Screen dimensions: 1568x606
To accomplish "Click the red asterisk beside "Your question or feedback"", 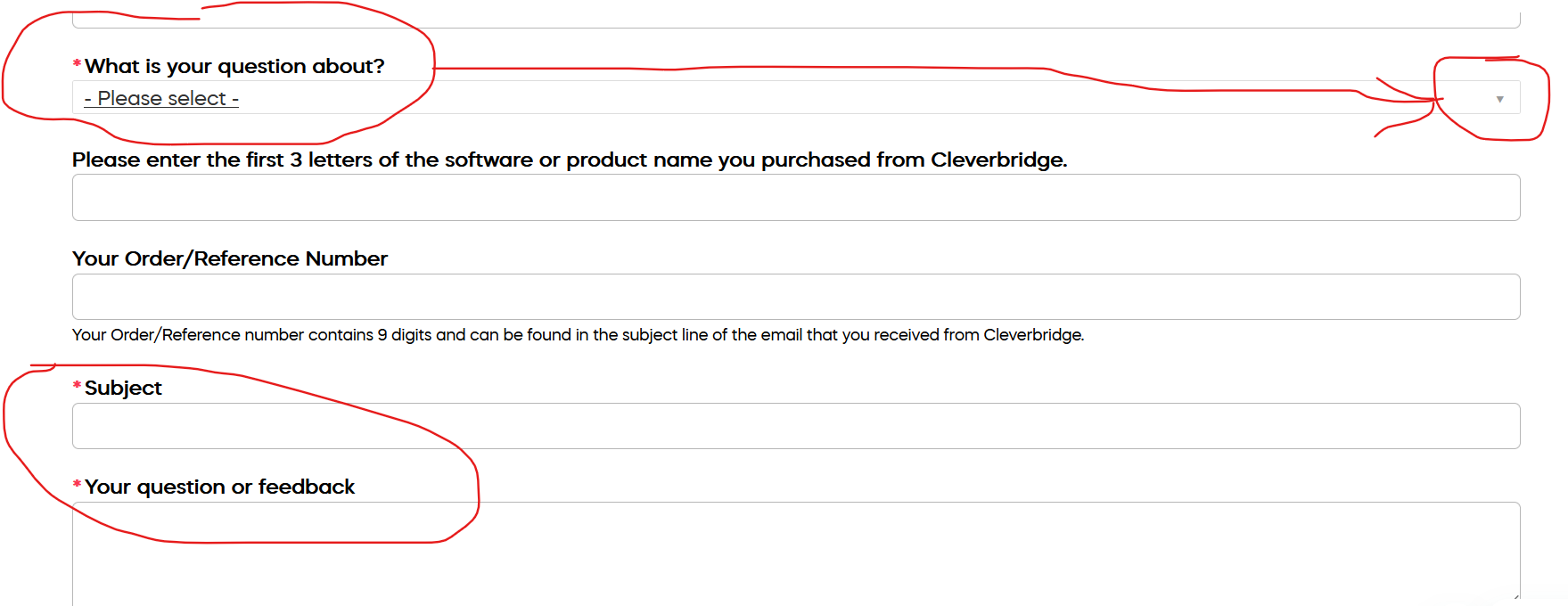I will (x=77, y=485).
